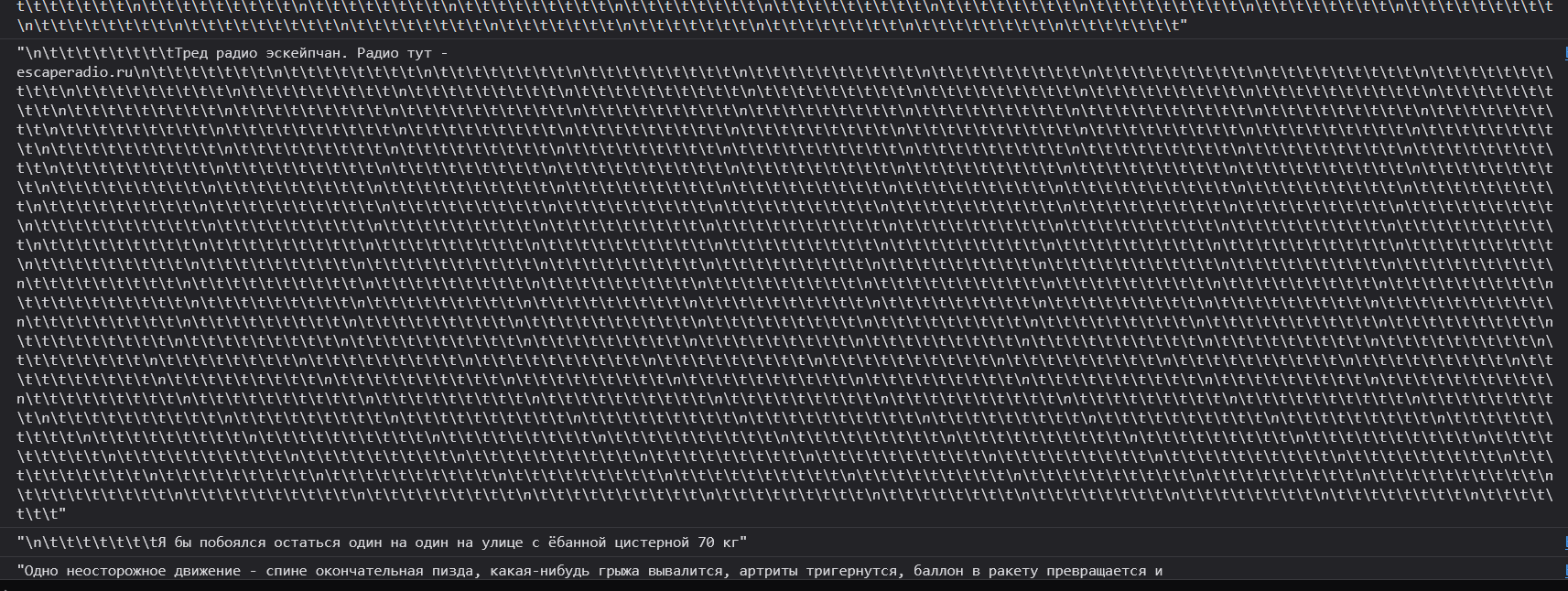This screenshot has width=1568, height=591.
Task: Click the escaperadio.ru address in console output
Action: tap(76, 71)
